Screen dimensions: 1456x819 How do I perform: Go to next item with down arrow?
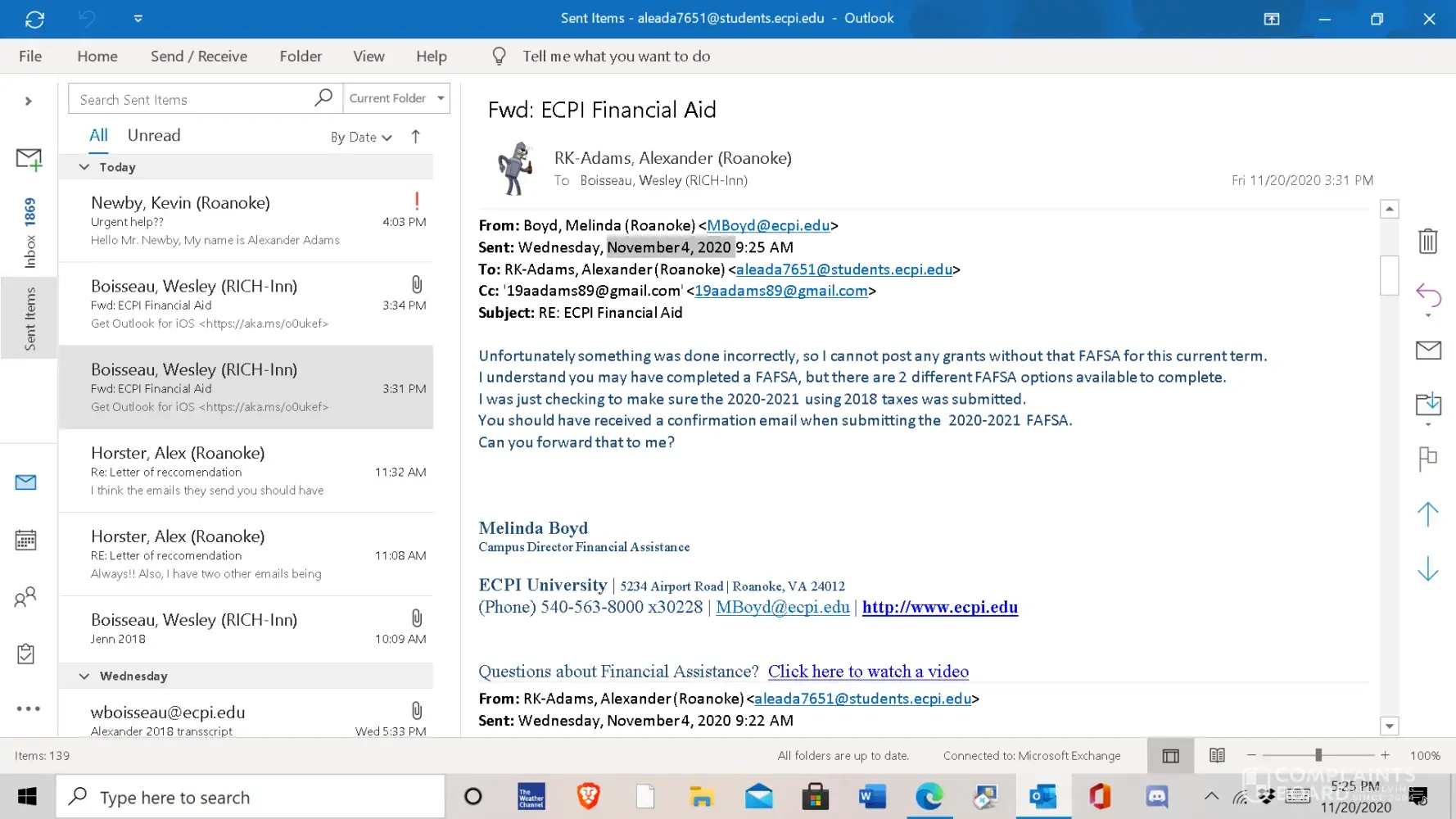pos(1427,568)
